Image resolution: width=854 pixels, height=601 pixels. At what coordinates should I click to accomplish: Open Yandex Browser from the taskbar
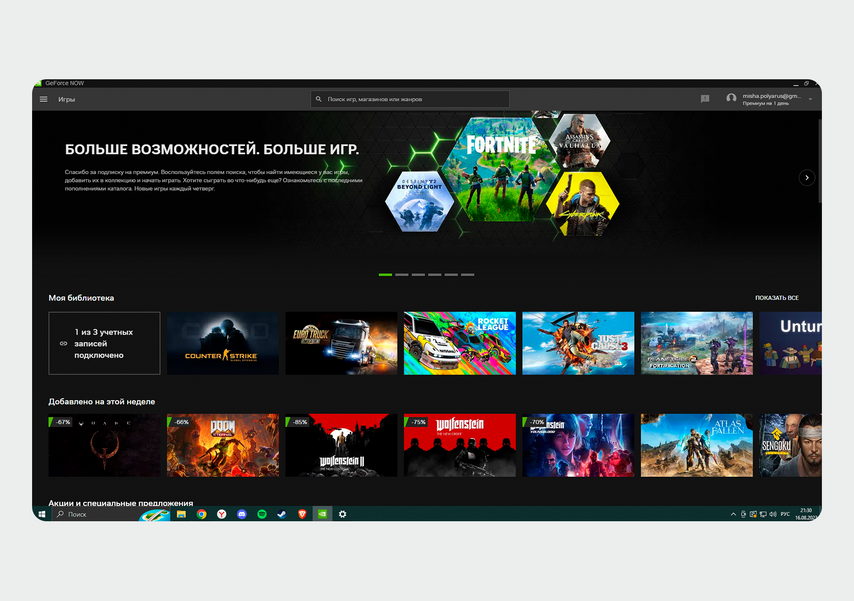(222, 514)
